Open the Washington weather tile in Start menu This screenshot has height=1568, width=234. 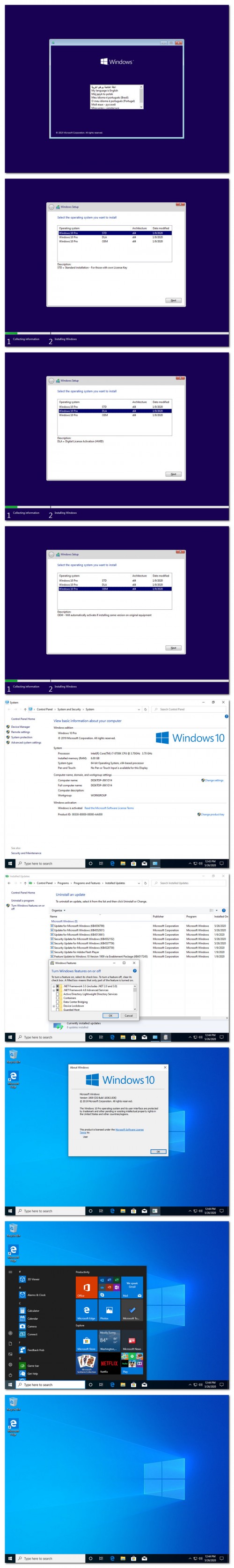pos(109,1341)
